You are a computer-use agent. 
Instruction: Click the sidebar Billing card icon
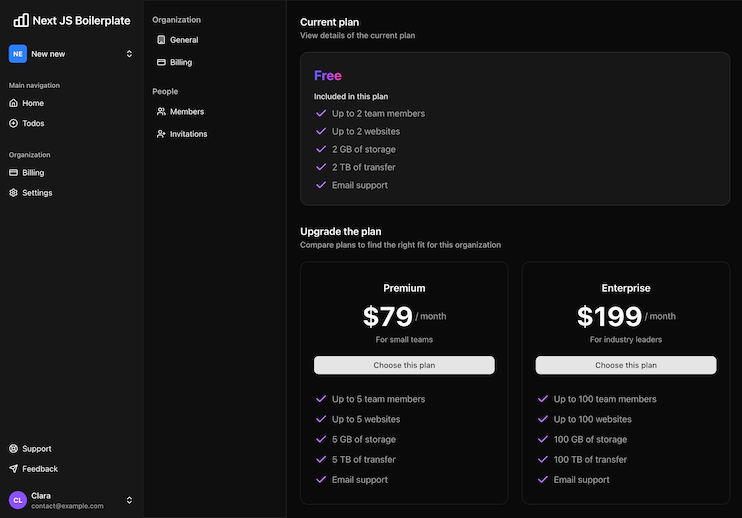pos(13,172)
